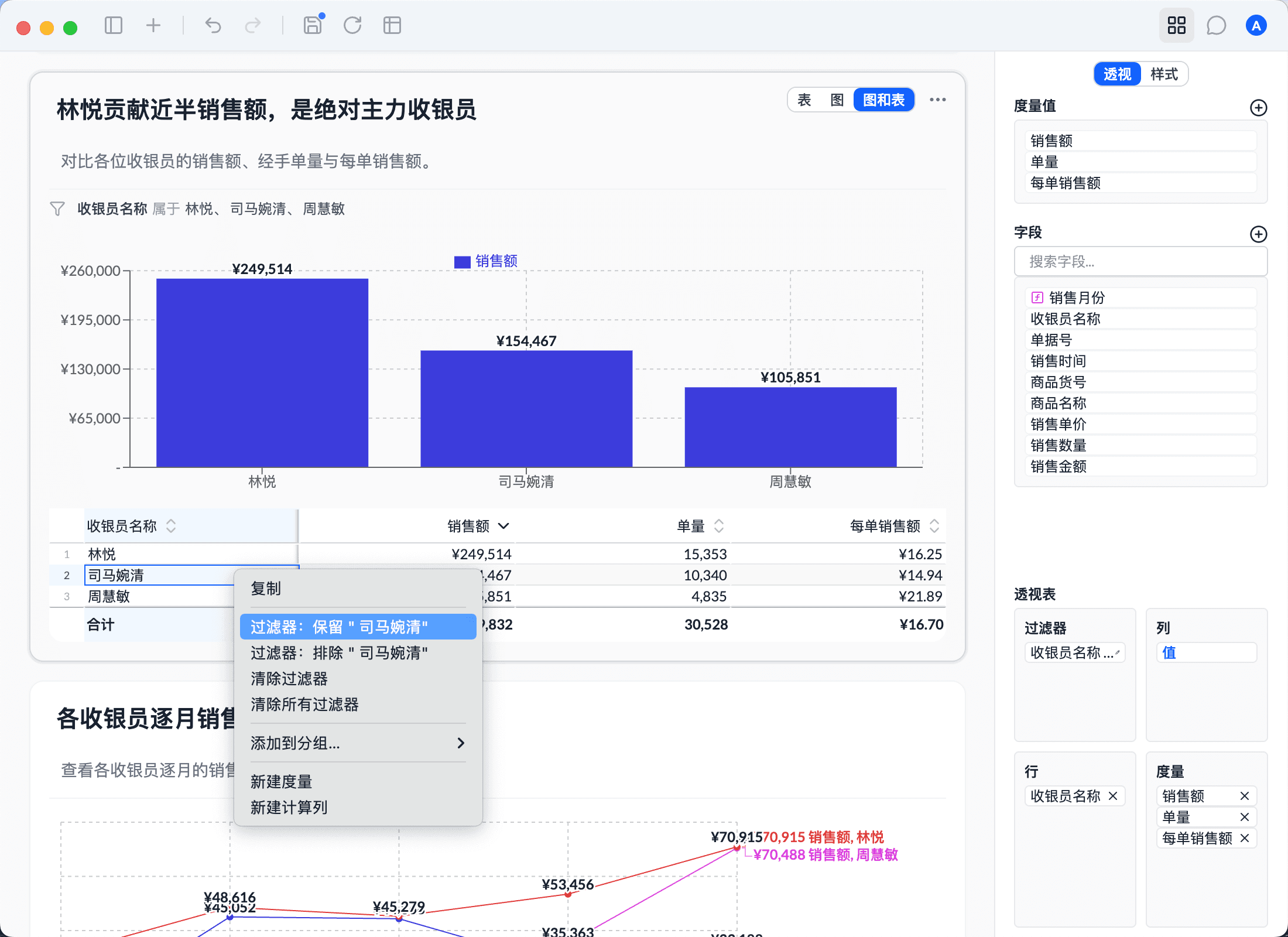Remove 销售额 from the 度量 box
The image size is (1288, 937).
coord(1245,796)
